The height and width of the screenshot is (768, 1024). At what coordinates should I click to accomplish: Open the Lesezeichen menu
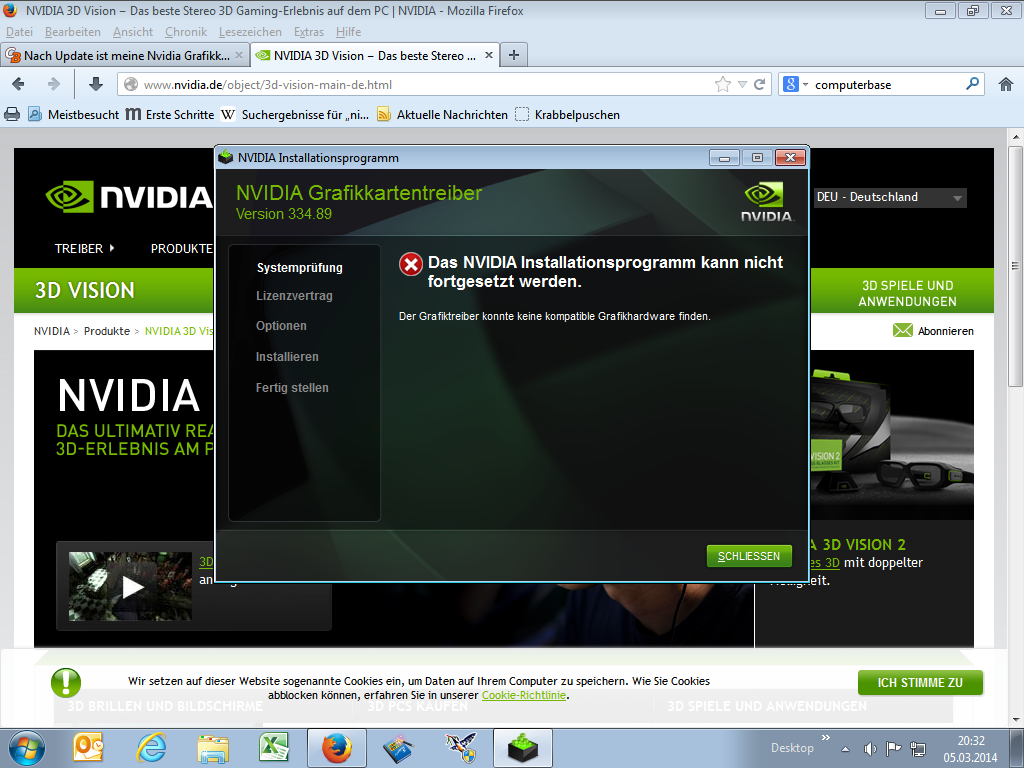(x=250, y=32)
